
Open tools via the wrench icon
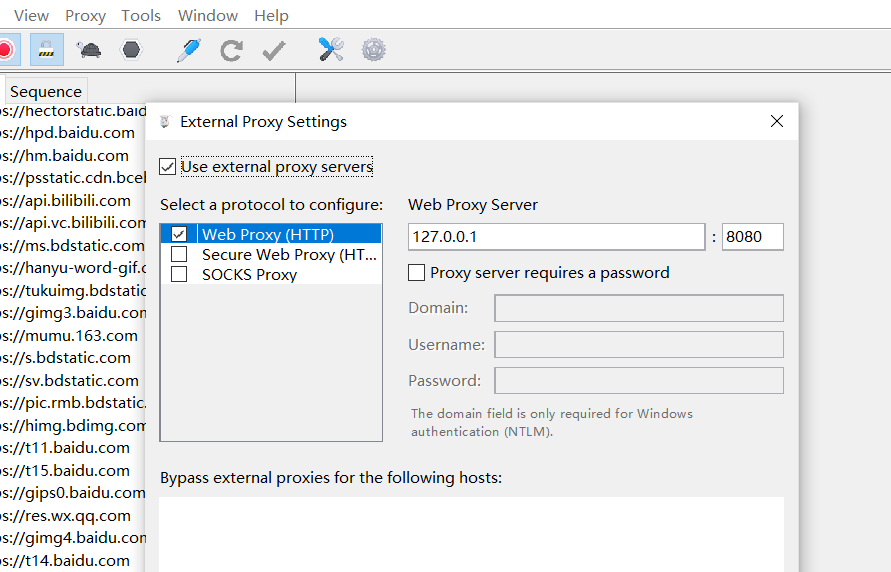click(331, 49)
